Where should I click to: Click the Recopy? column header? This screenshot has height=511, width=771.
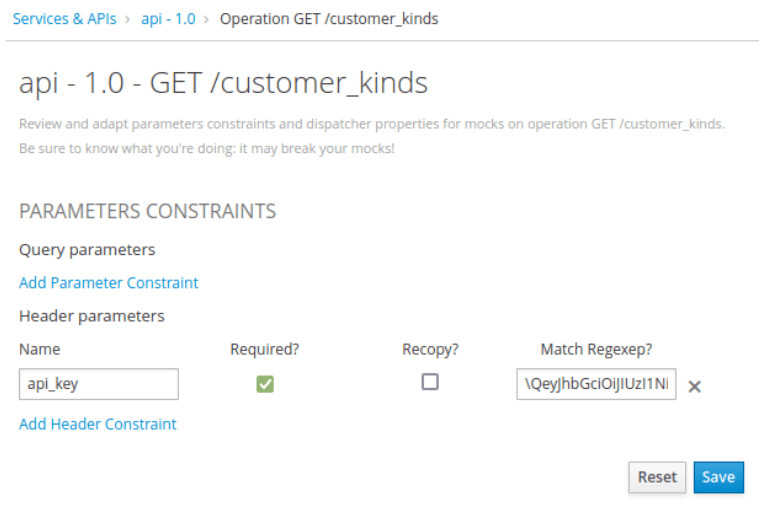(x=430, y=349)
